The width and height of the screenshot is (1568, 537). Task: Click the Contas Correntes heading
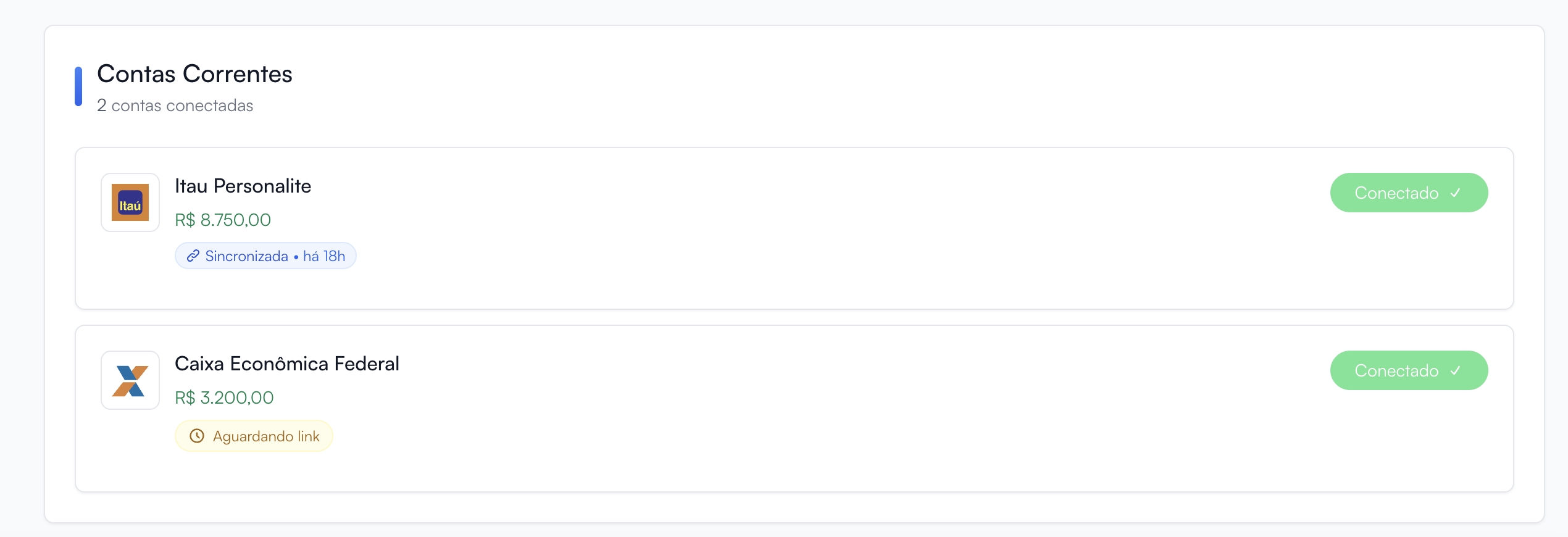[x=194, y=74]
